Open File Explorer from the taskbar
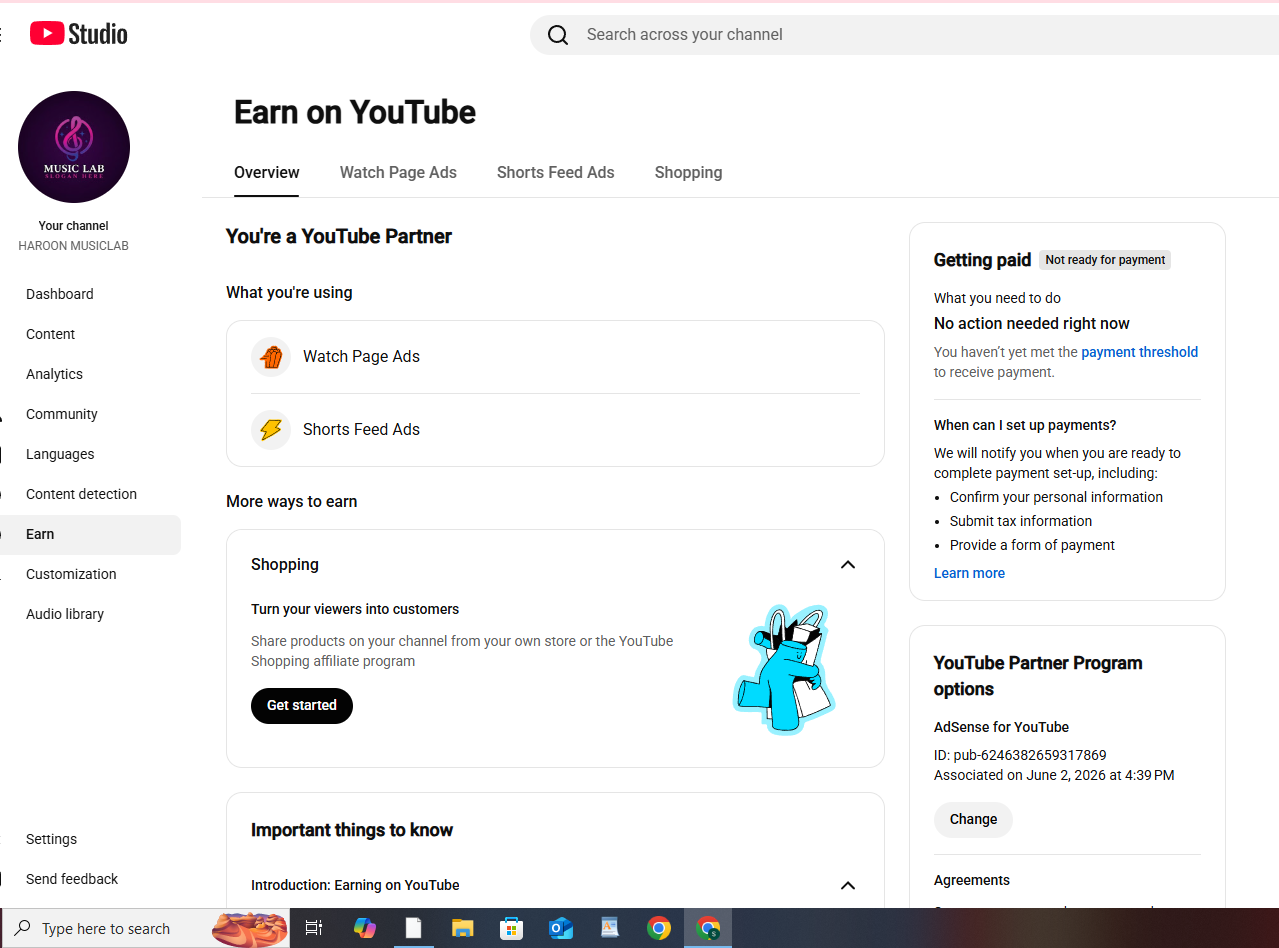This screenshot has width=1279, height=948. pyautogui.click(x=462, y=928)
